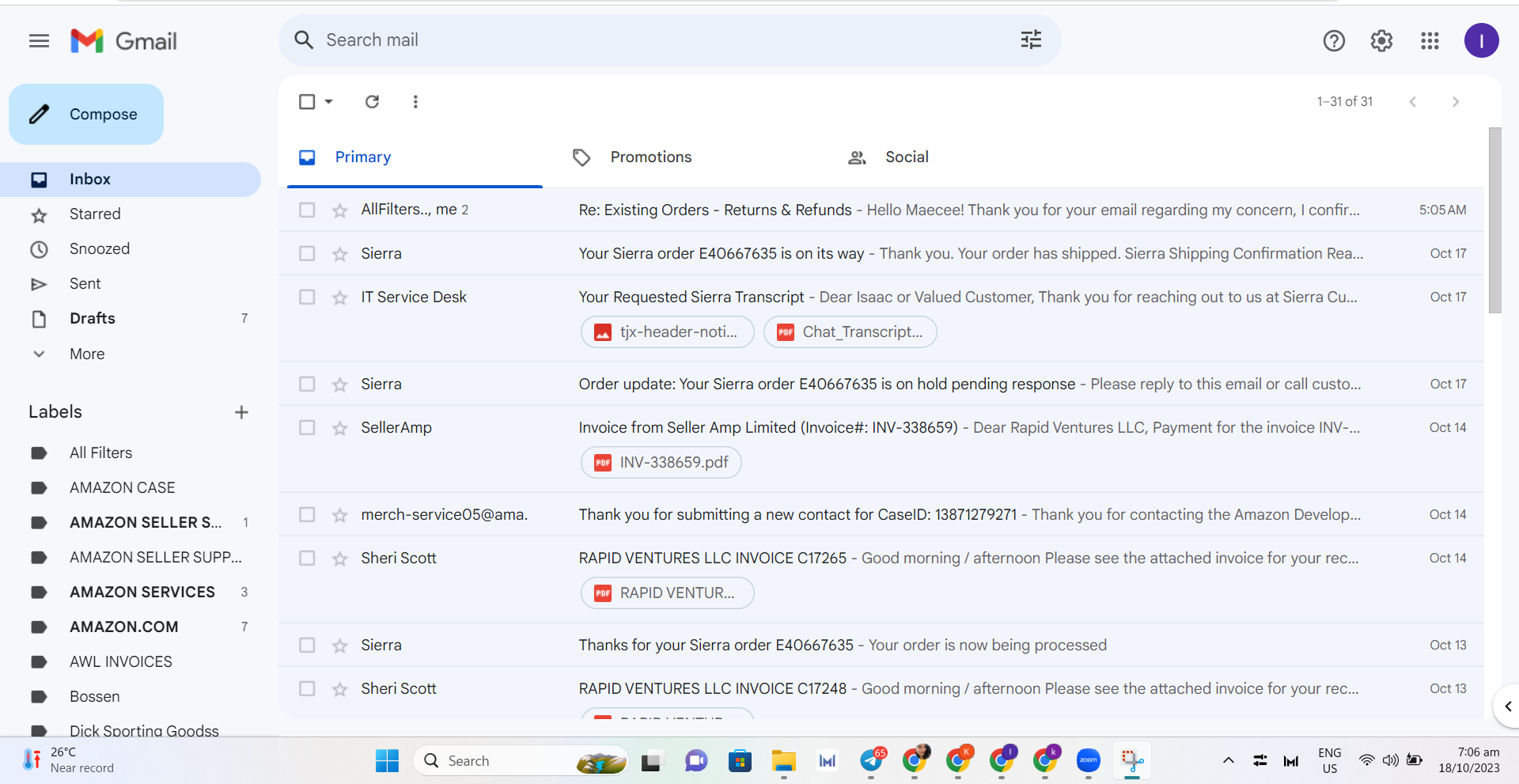Click the Gmail logo
1519x784 pixels.
coord(123,40)
